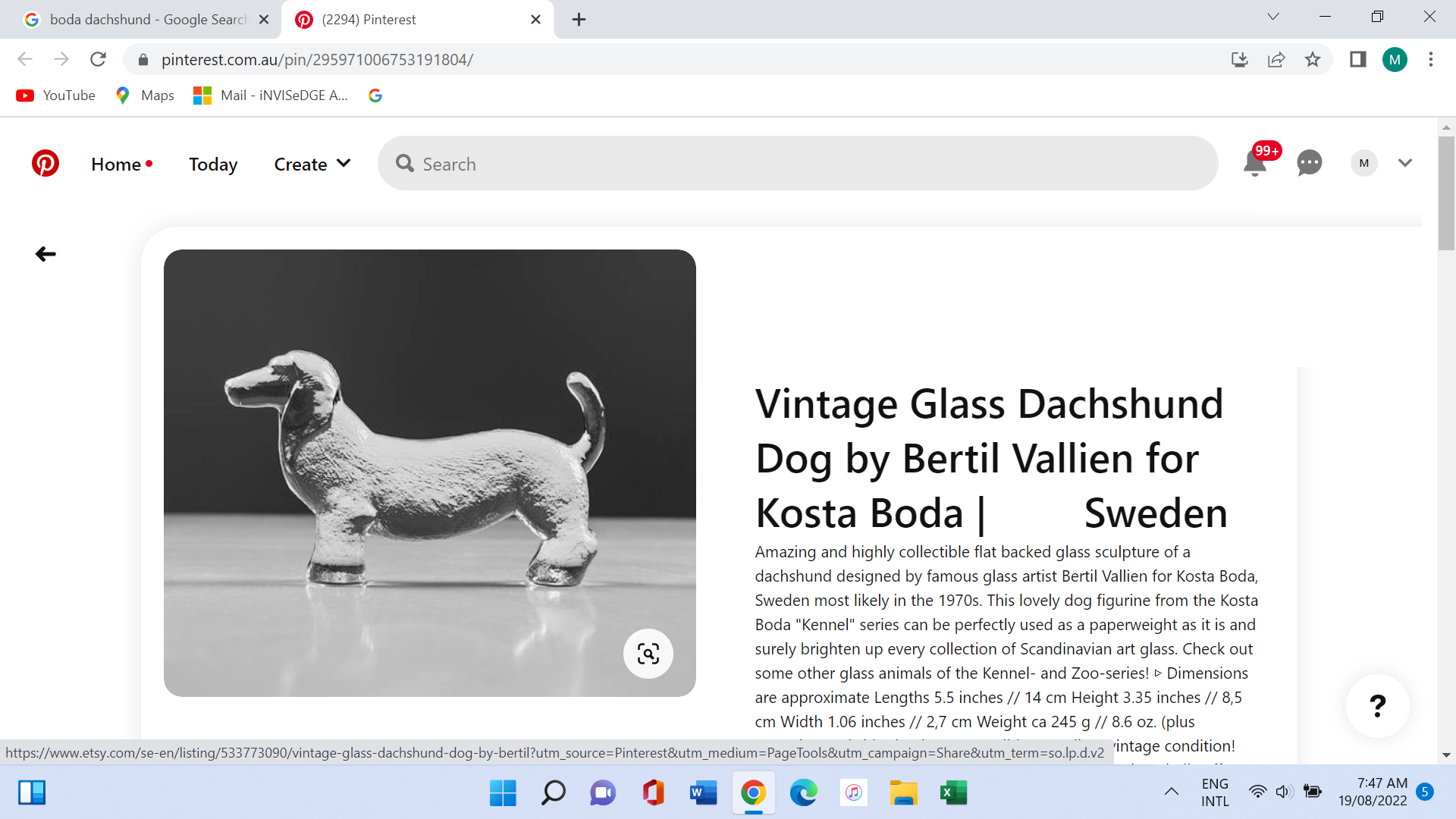Click the share this page icon
The height and width of the screenshot is (819, 1456).
coord(1276,59)
